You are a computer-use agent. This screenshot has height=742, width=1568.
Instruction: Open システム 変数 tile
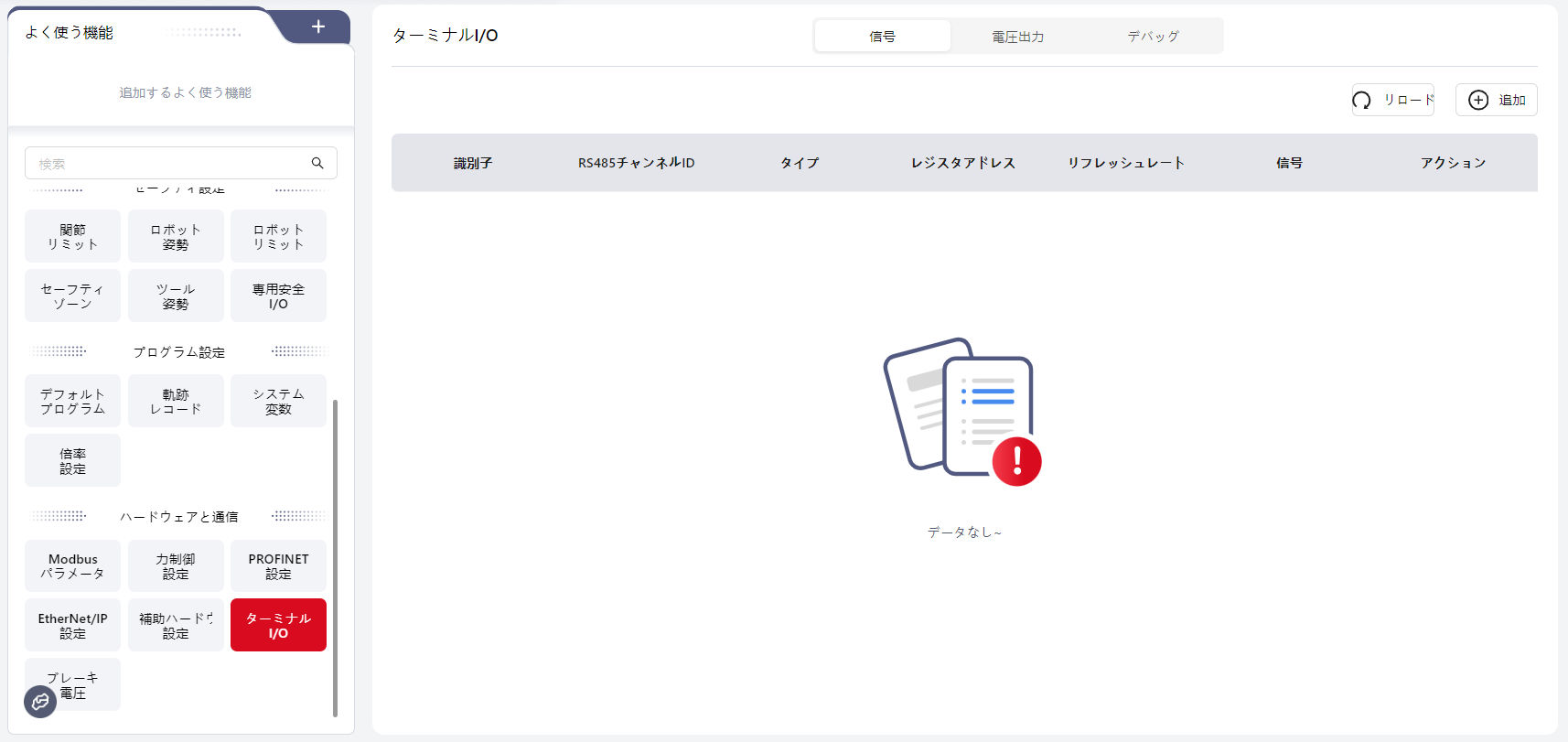pyautogui.click(x=278, y=402)
